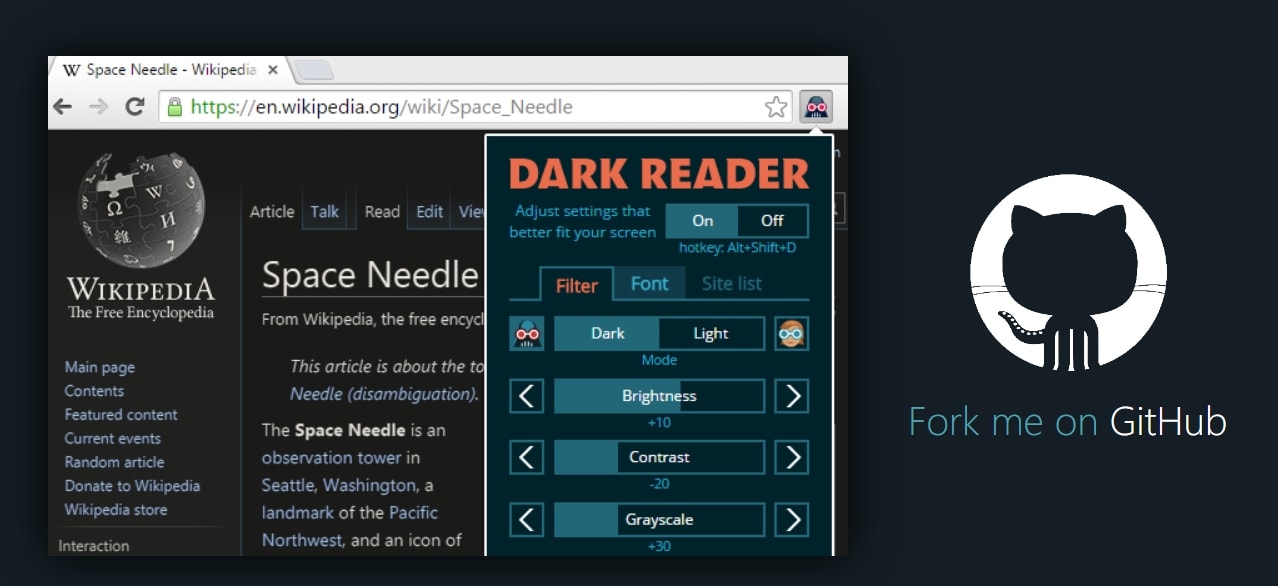Screen dimensions: 1278x586
Task: Click the dark mode character icon
Action: point(527,334)
